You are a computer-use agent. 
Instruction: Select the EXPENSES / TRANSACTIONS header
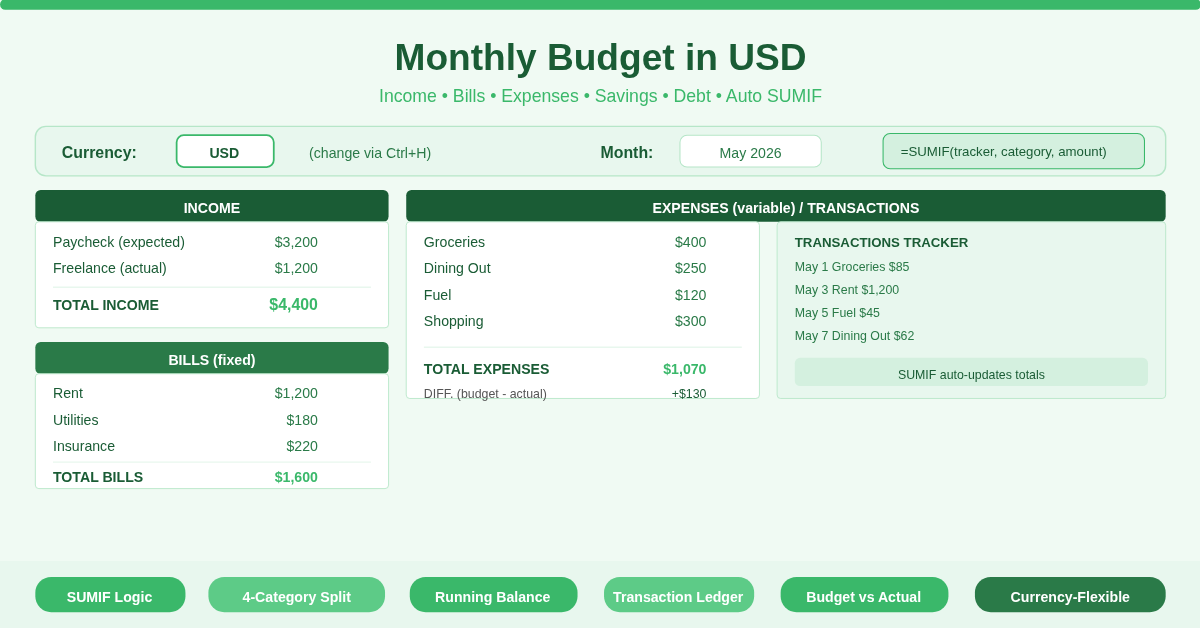pyautogui.click(x=785, y=207)
